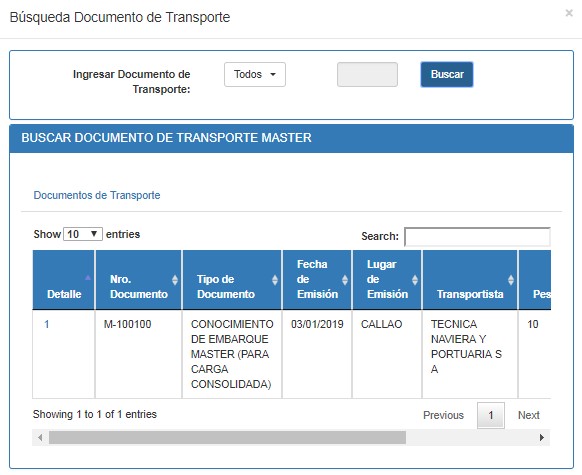Image resolution: width=582 pixels, height=475 pixels.
Task: Select page 1 in pagination
Action: [491, 415]
